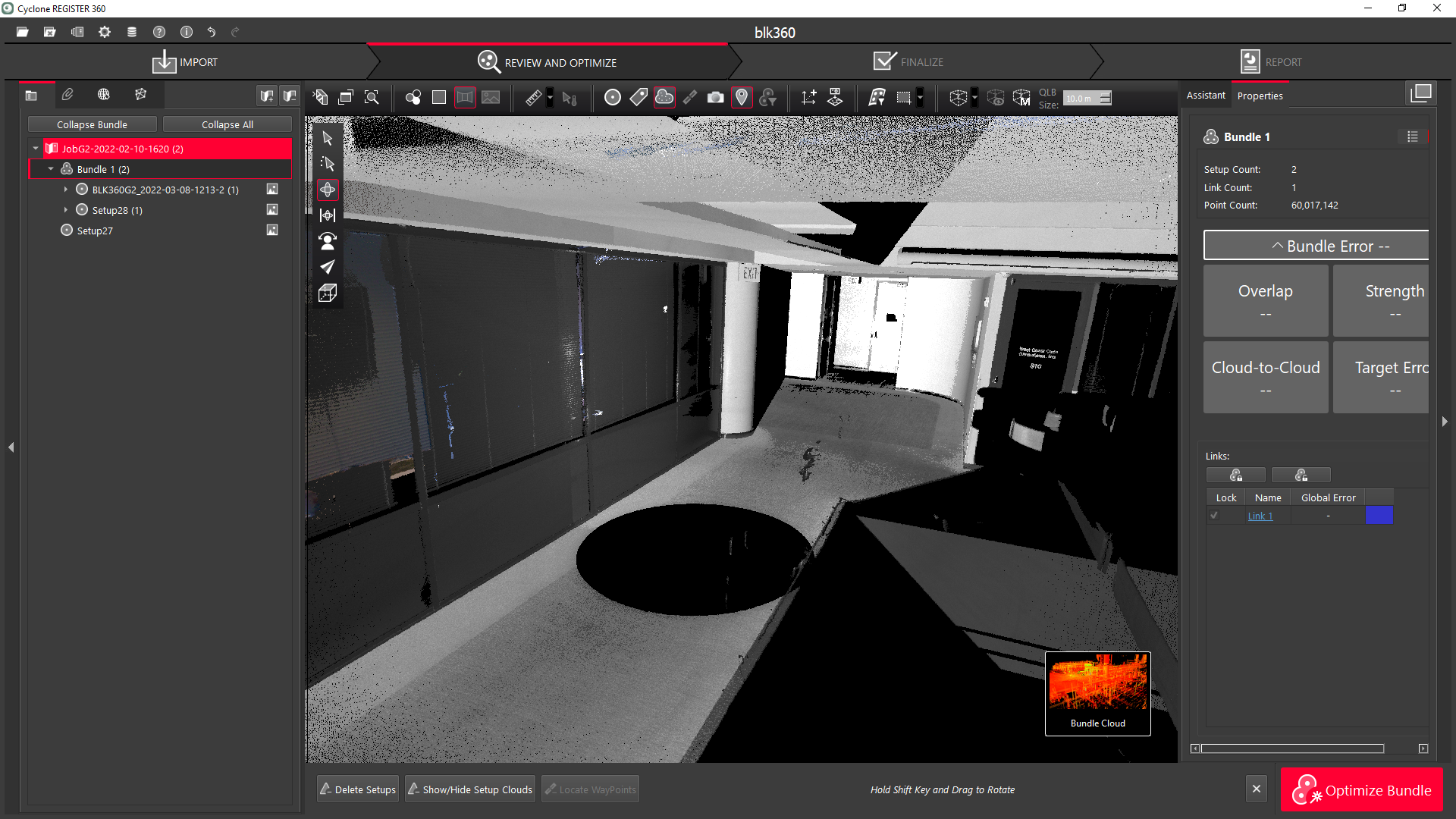Click the blue Link 1 color swatch
The height and width of the screenshot is (819, 1456).
(1379, 516)
